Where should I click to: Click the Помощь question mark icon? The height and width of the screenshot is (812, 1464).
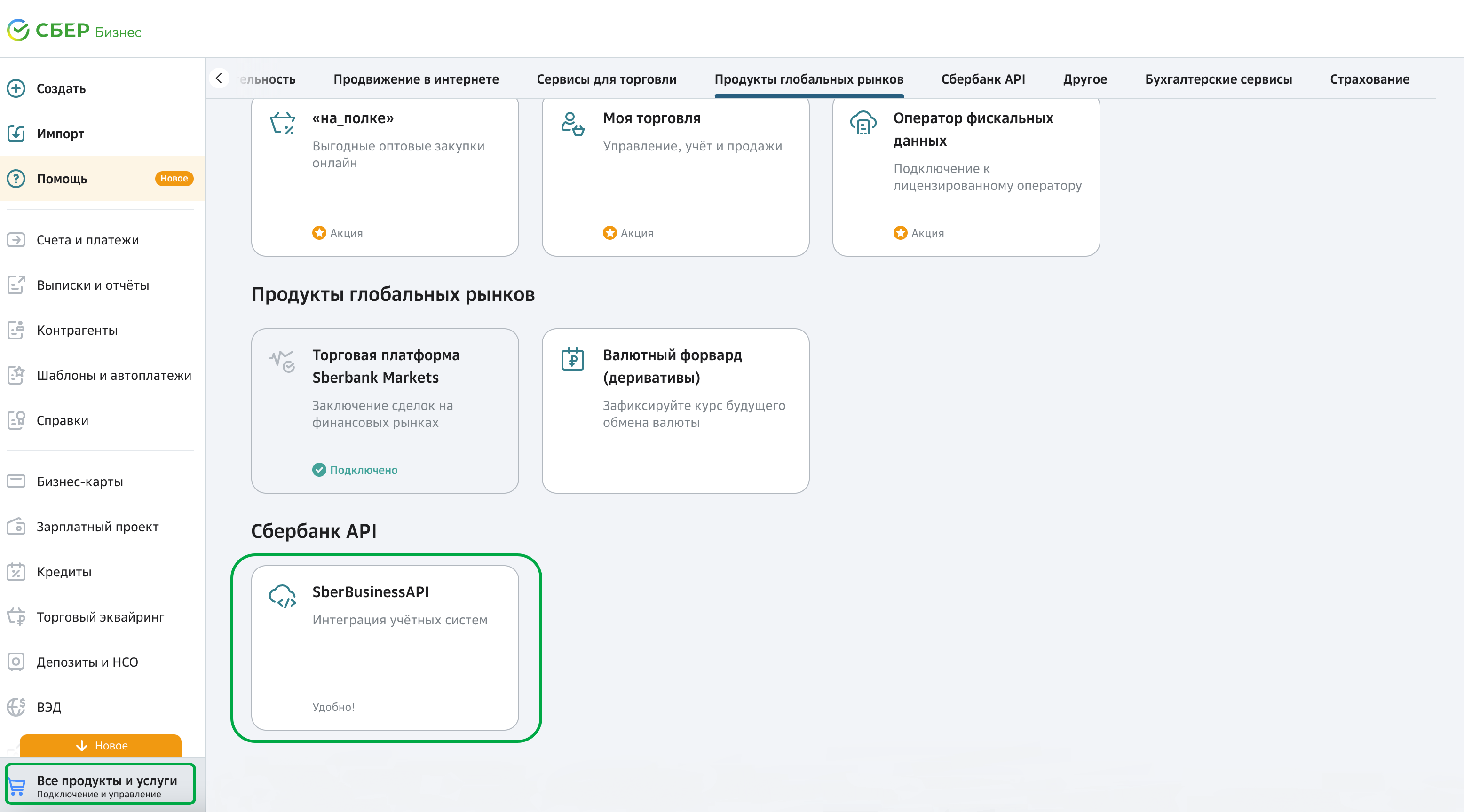coord(16,178)
